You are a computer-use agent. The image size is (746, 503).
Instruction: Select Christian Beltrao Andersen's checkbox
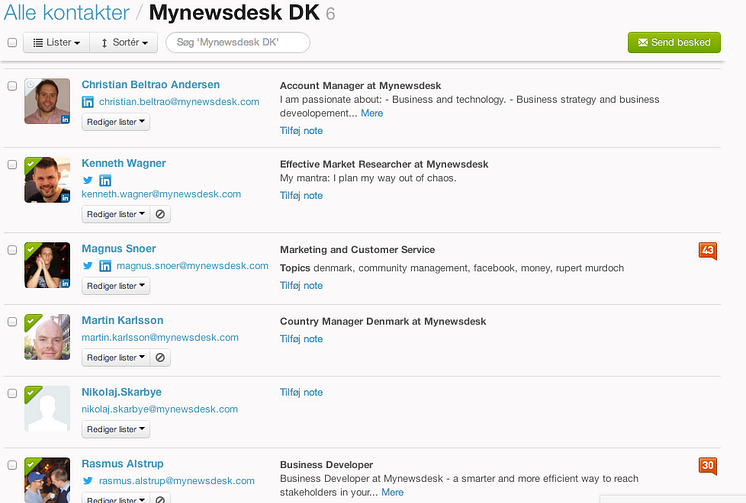12,86
